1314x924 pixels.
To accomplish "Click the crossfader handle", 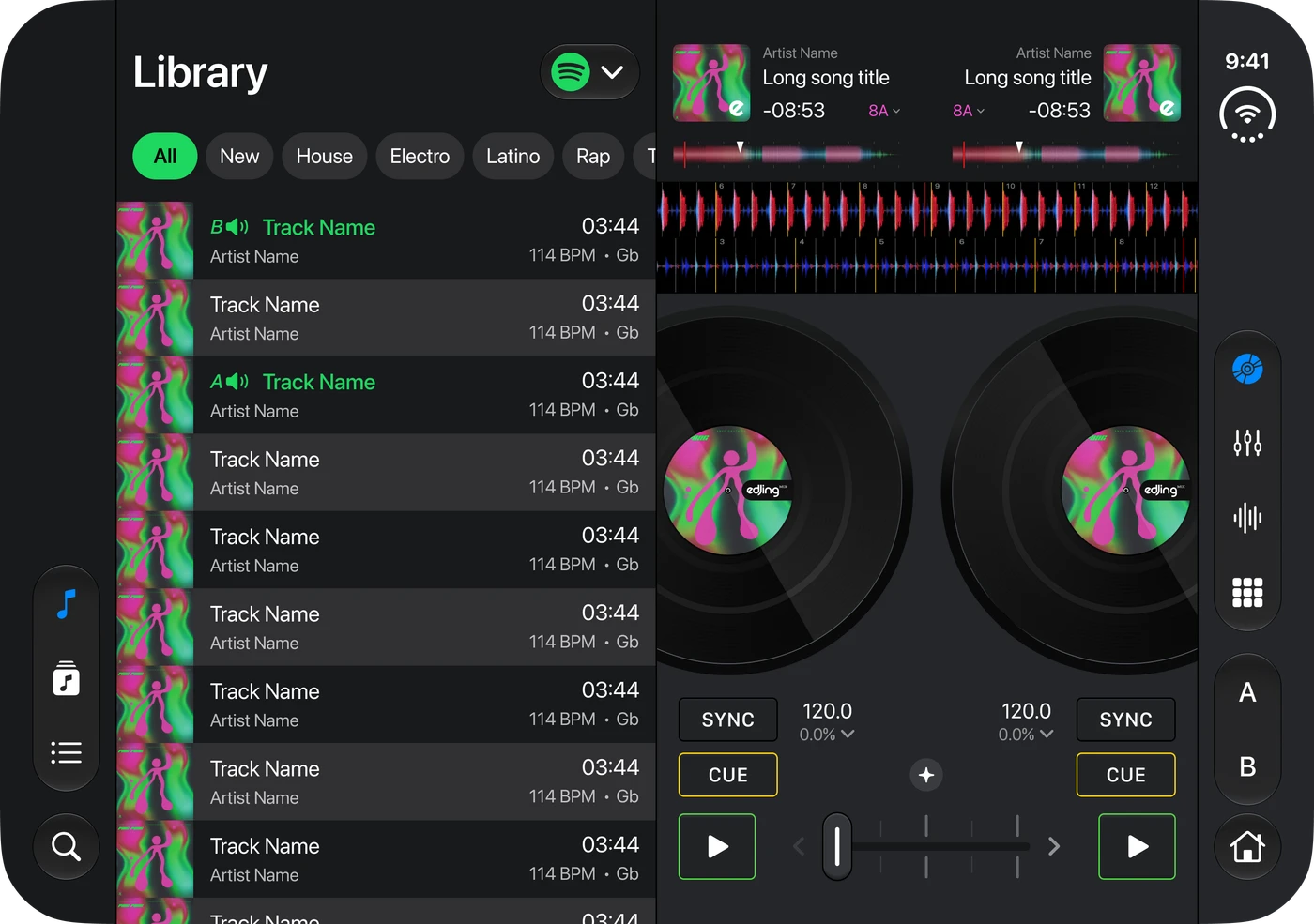I will coord(837,847).
